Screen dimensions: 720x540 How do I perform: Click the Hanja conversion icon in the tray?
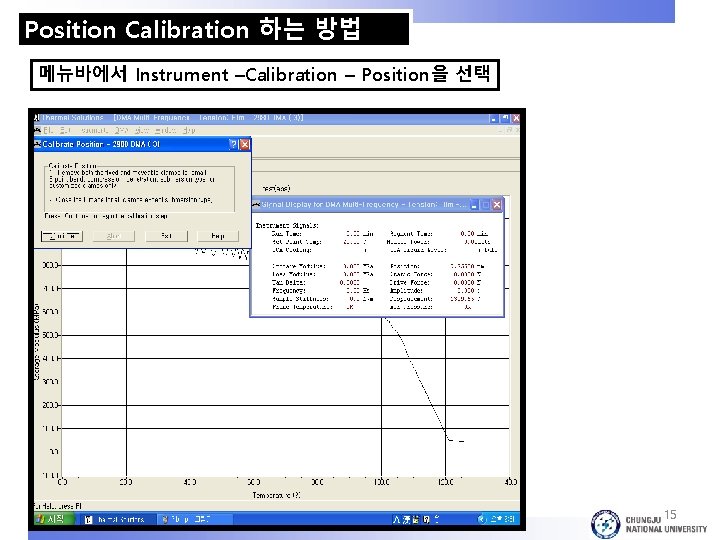tap(406, 519)
